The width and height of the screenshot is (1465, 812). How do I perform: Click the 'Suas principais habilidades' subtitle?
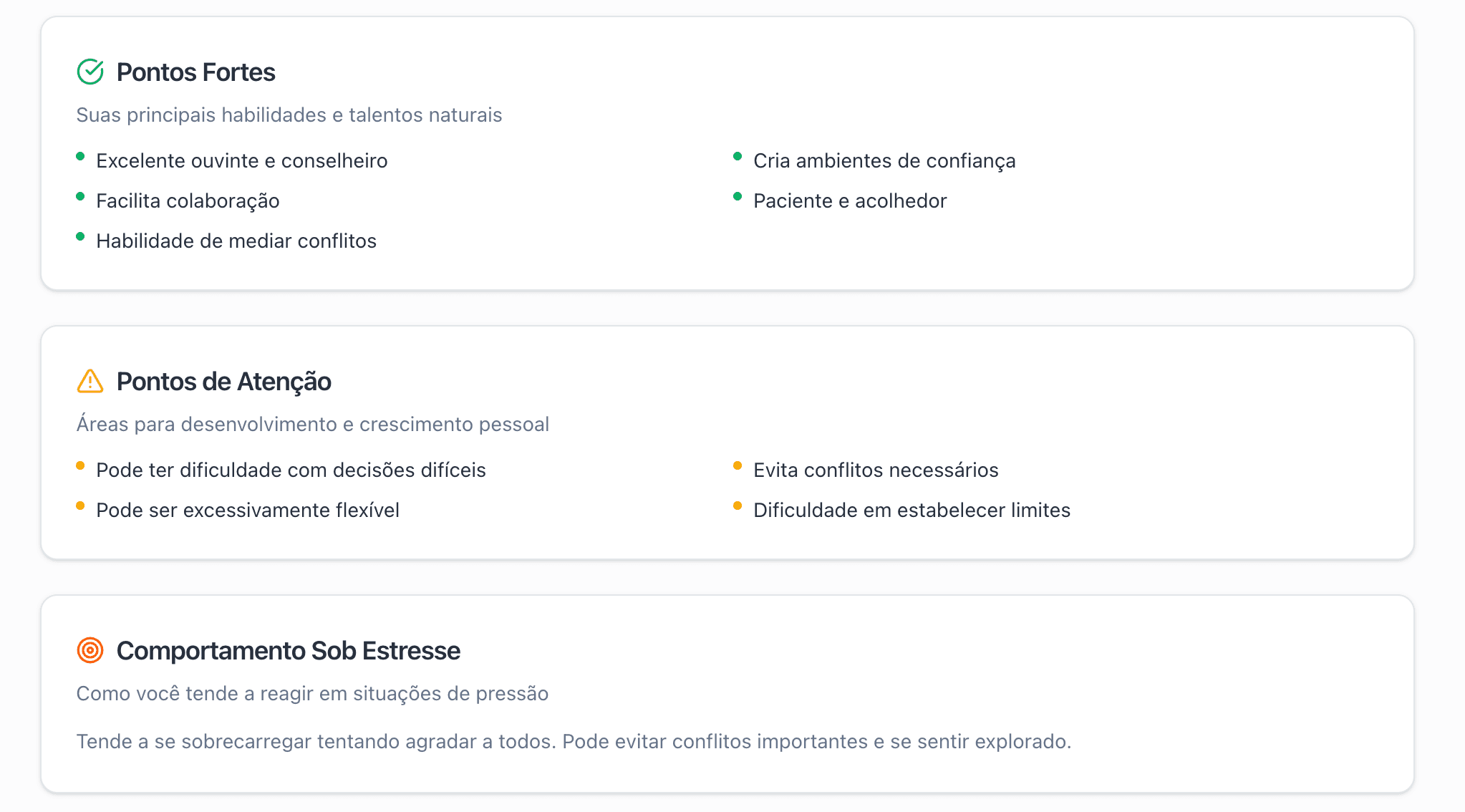[289, 115]
